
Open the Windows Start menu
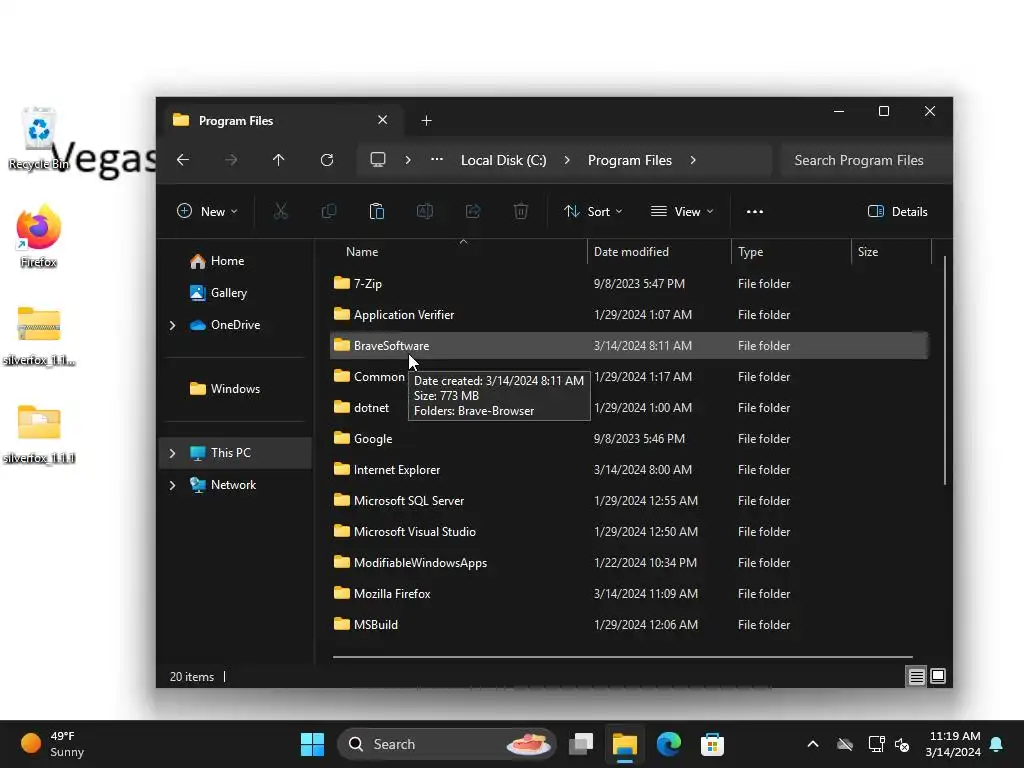pos(312,744)
